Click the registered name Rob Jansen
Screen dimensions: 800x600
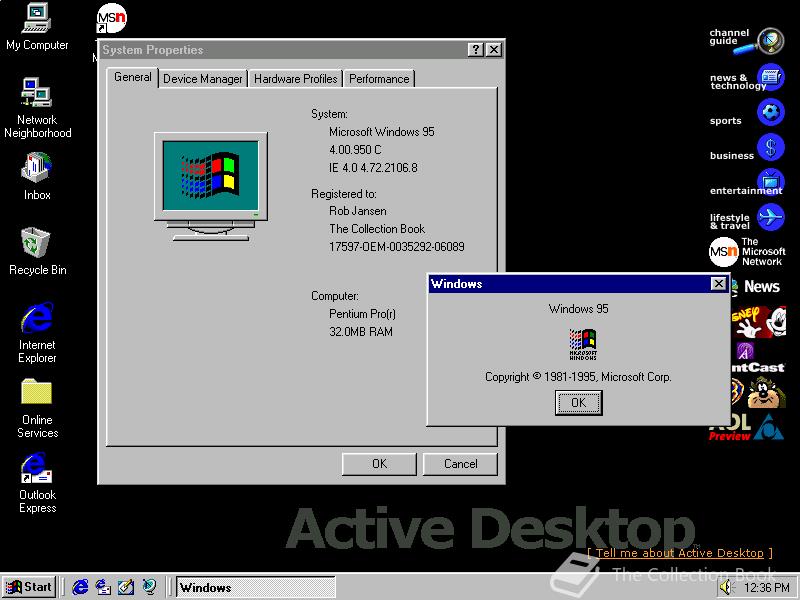pos(358,211)
